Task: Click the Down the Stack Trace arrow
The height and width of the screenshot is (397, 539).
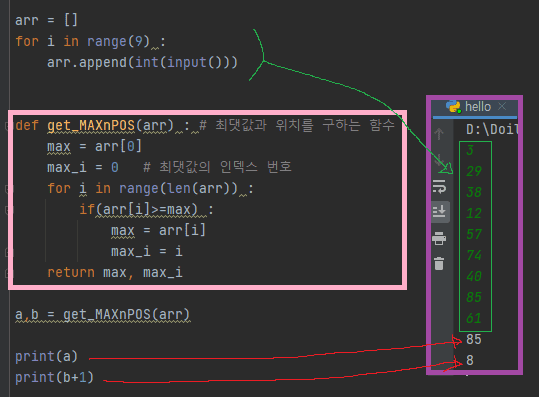Action: 439,159
